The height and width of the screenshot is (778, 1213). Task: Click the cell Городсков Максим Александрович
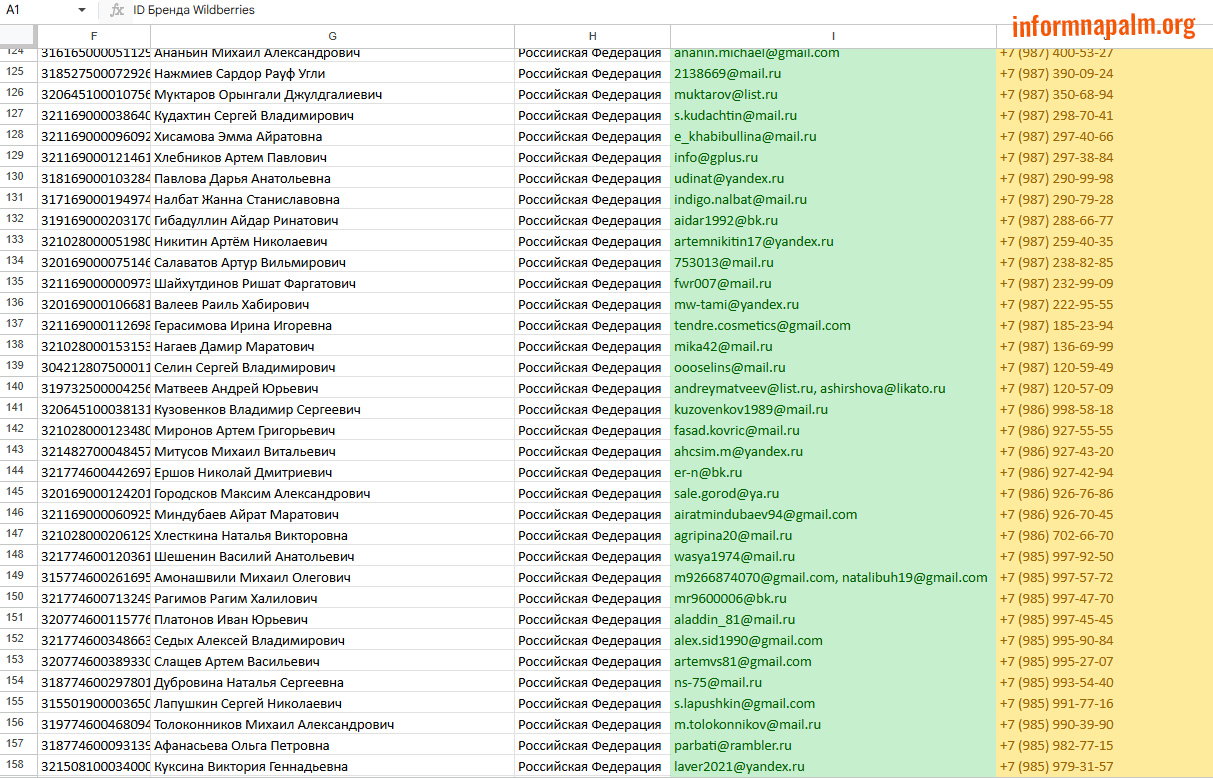coord(332,493)
